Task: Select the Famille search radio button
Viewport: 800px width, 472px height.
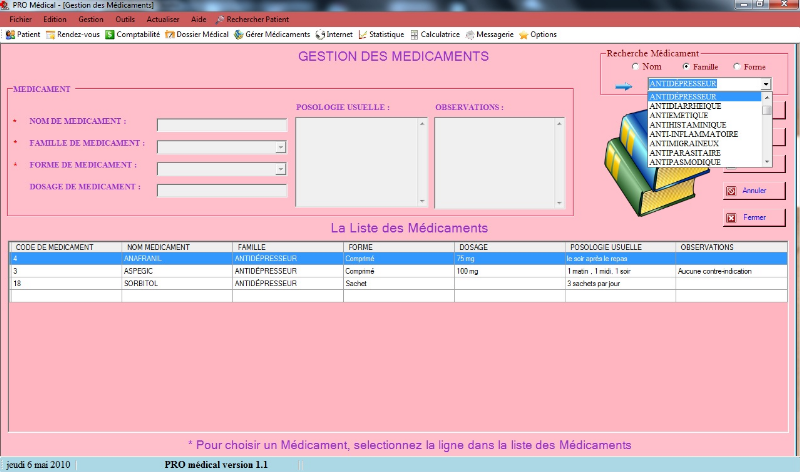Action: click(x=686, y=67)
